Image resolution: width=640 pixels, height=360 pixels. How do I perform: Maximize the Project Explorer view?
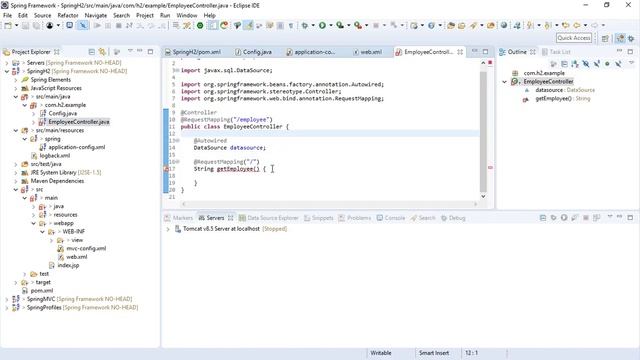[150, 51]
